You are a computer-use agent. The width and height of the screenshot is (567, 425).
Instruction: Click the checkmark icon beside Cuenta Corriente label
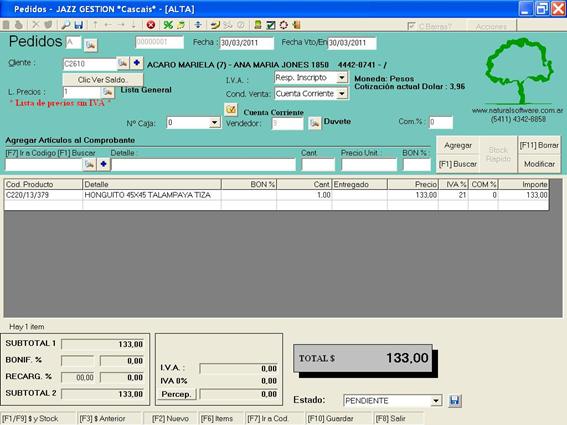click(231, 109)
